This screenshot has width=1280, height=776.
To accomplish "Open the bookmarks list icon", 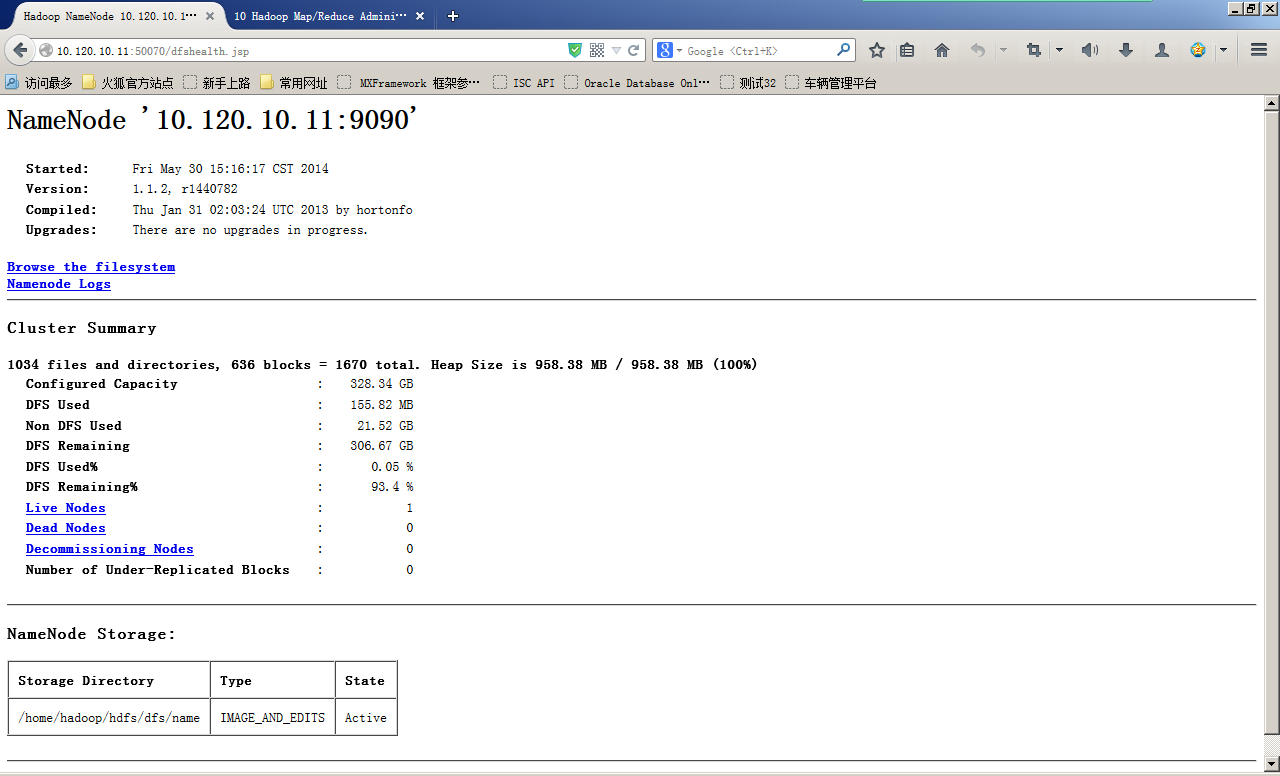I will click(907, 50).
